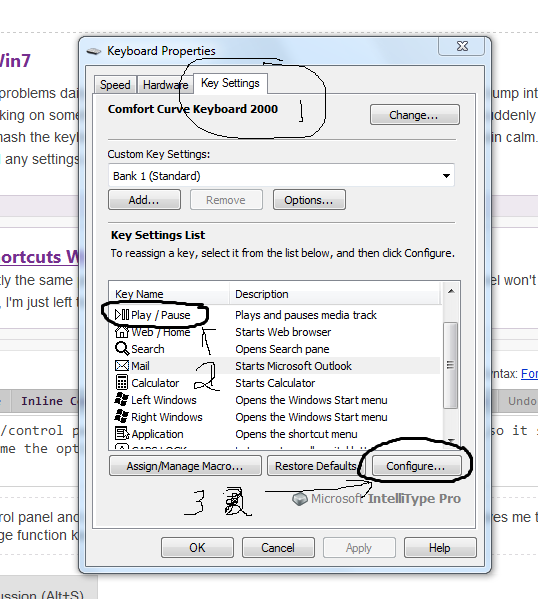The width and height of the screenshot is (538, 599).
Task: Click the Cancel button
Action: [x=278, y=548]
